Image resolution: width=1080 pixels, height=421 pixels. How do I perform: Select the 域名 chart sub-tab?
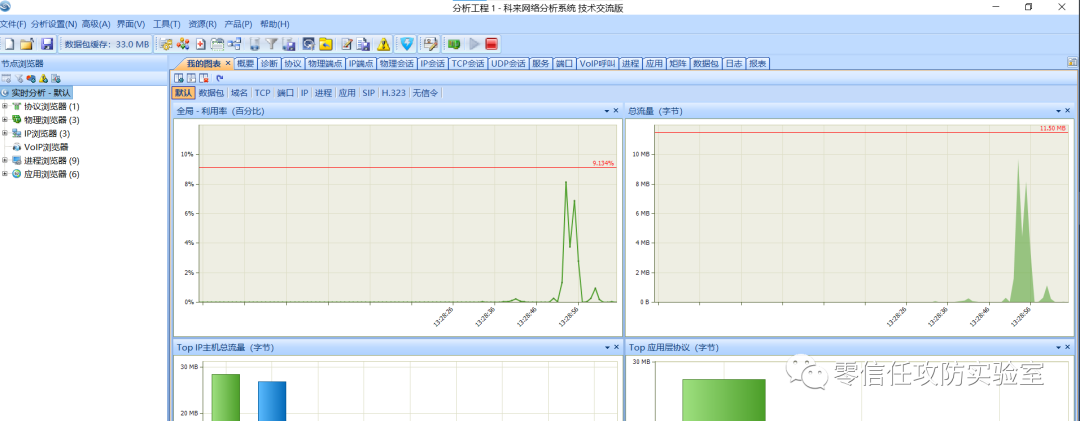coord(239,92)
